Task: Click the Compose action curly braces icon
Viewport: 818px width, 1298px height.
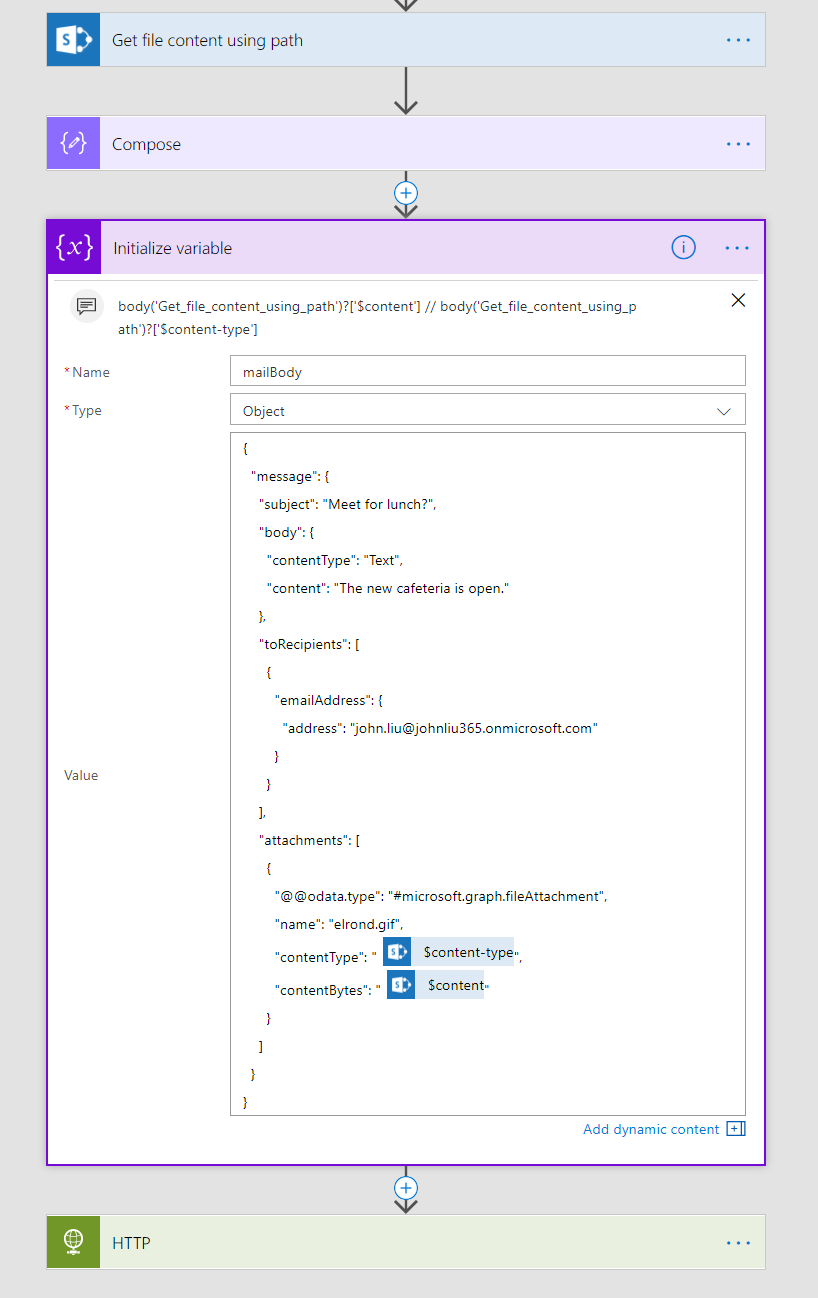Action: (73, 144)
